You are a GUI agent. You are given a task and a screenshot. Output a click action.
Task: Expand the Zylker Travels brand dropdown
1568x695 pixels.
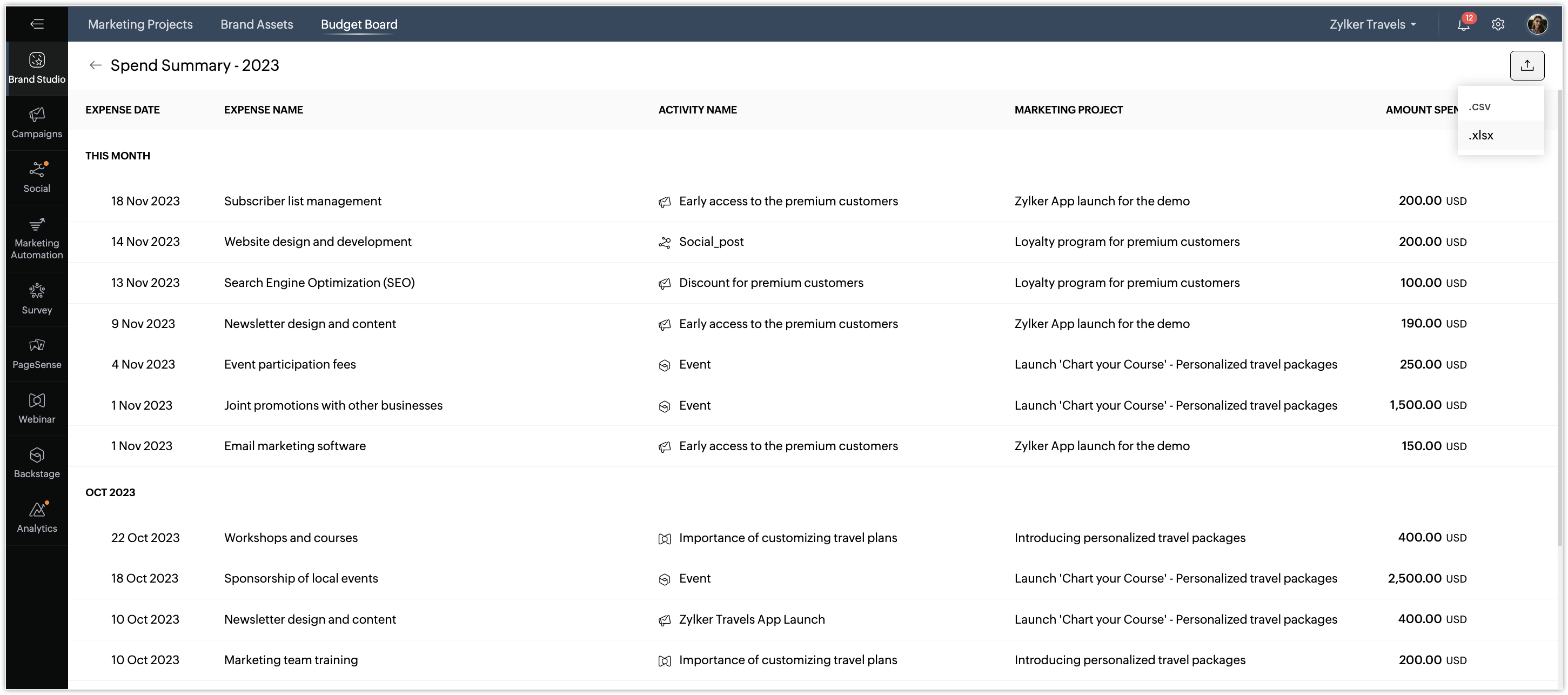tap(1372, 24)
